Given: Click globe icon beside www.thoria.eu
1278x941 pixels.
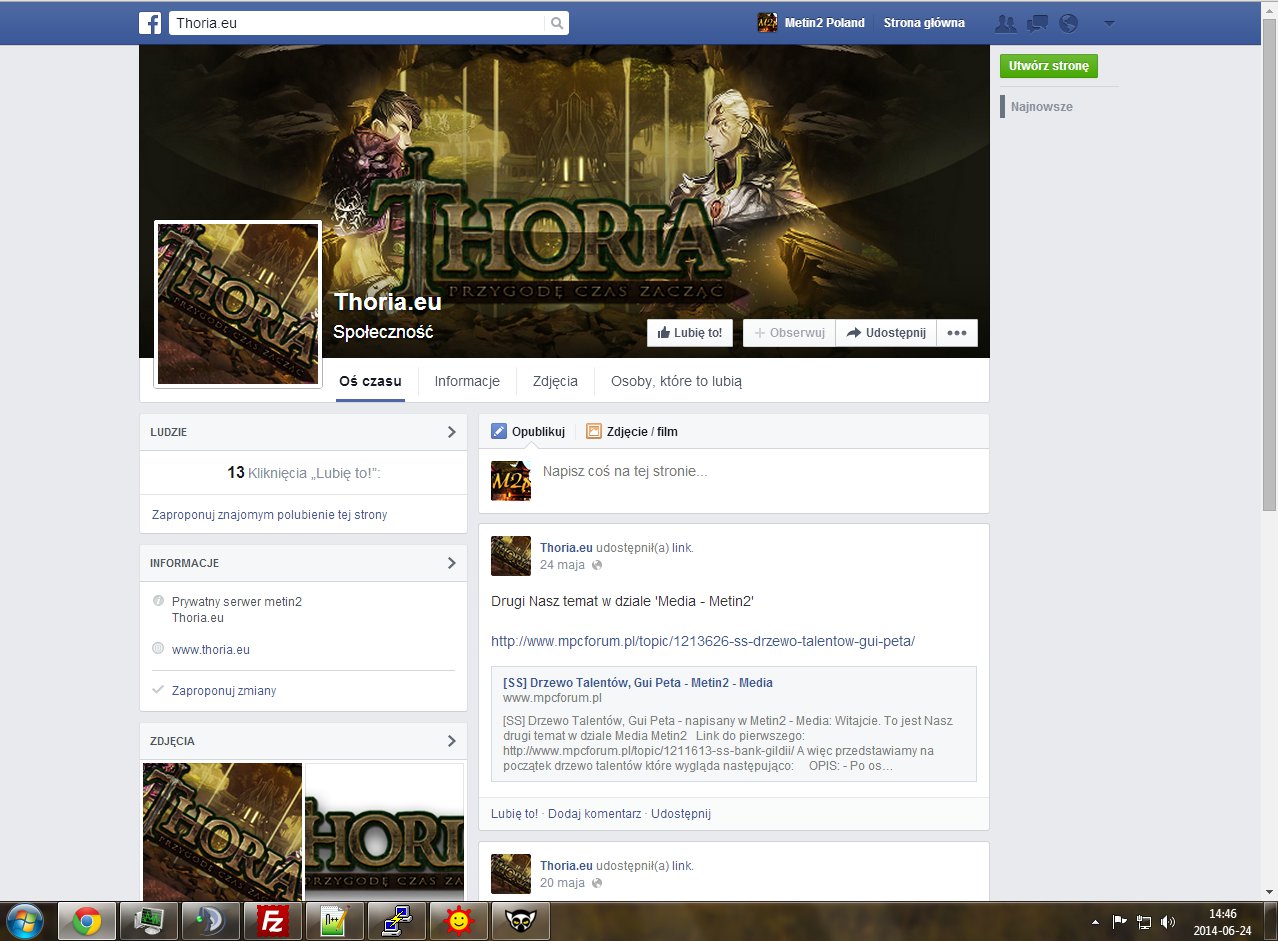Looking at the screenshot, I should pyautogui.click(x=157, y=648).
